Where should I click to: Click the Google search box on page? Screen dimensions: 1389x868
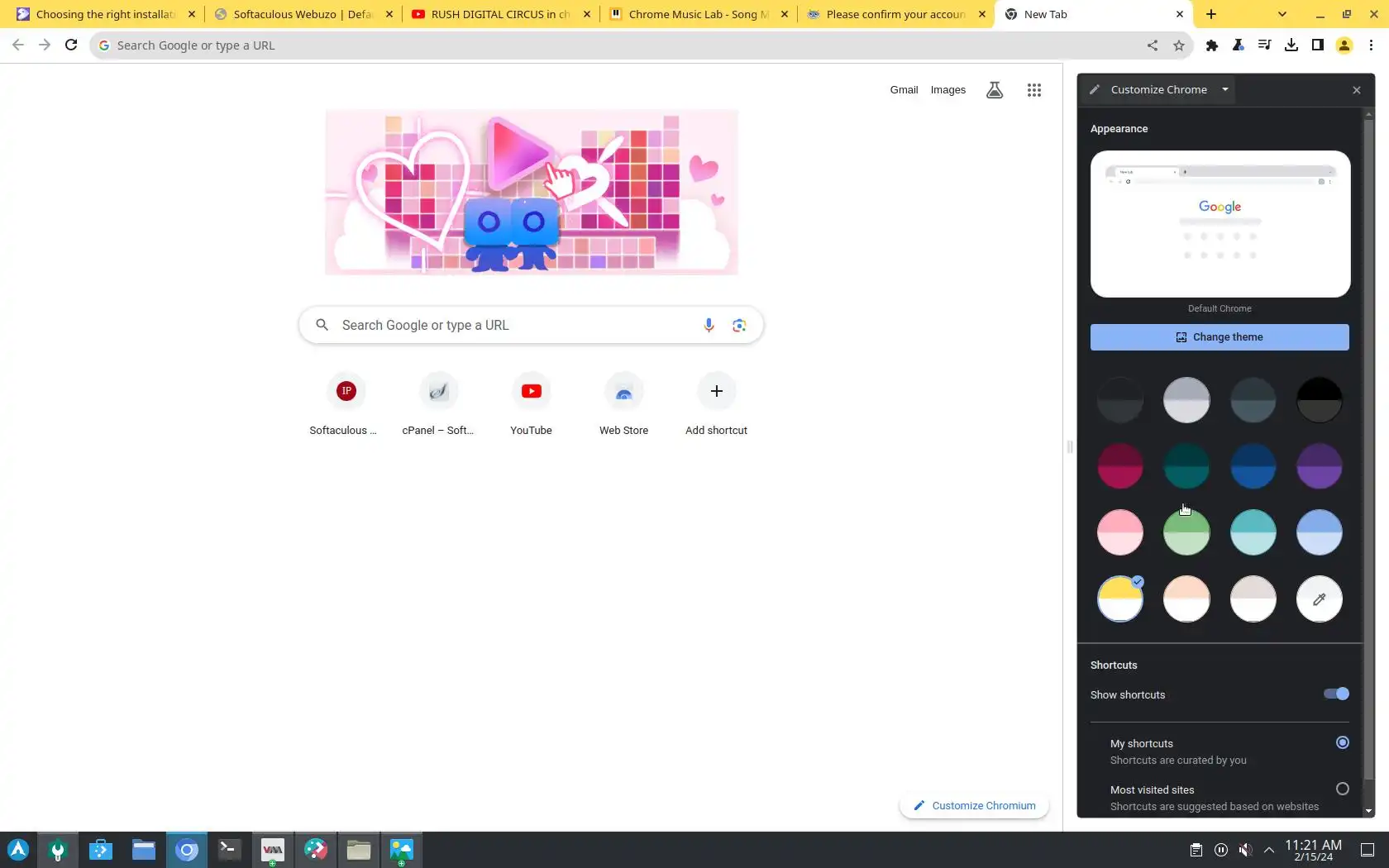531,326
